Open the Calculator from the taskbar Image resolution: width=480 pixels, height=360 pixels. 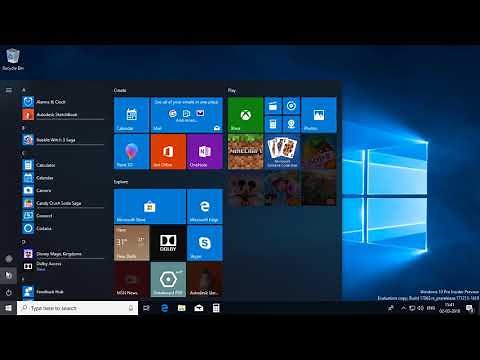[216, 308]
